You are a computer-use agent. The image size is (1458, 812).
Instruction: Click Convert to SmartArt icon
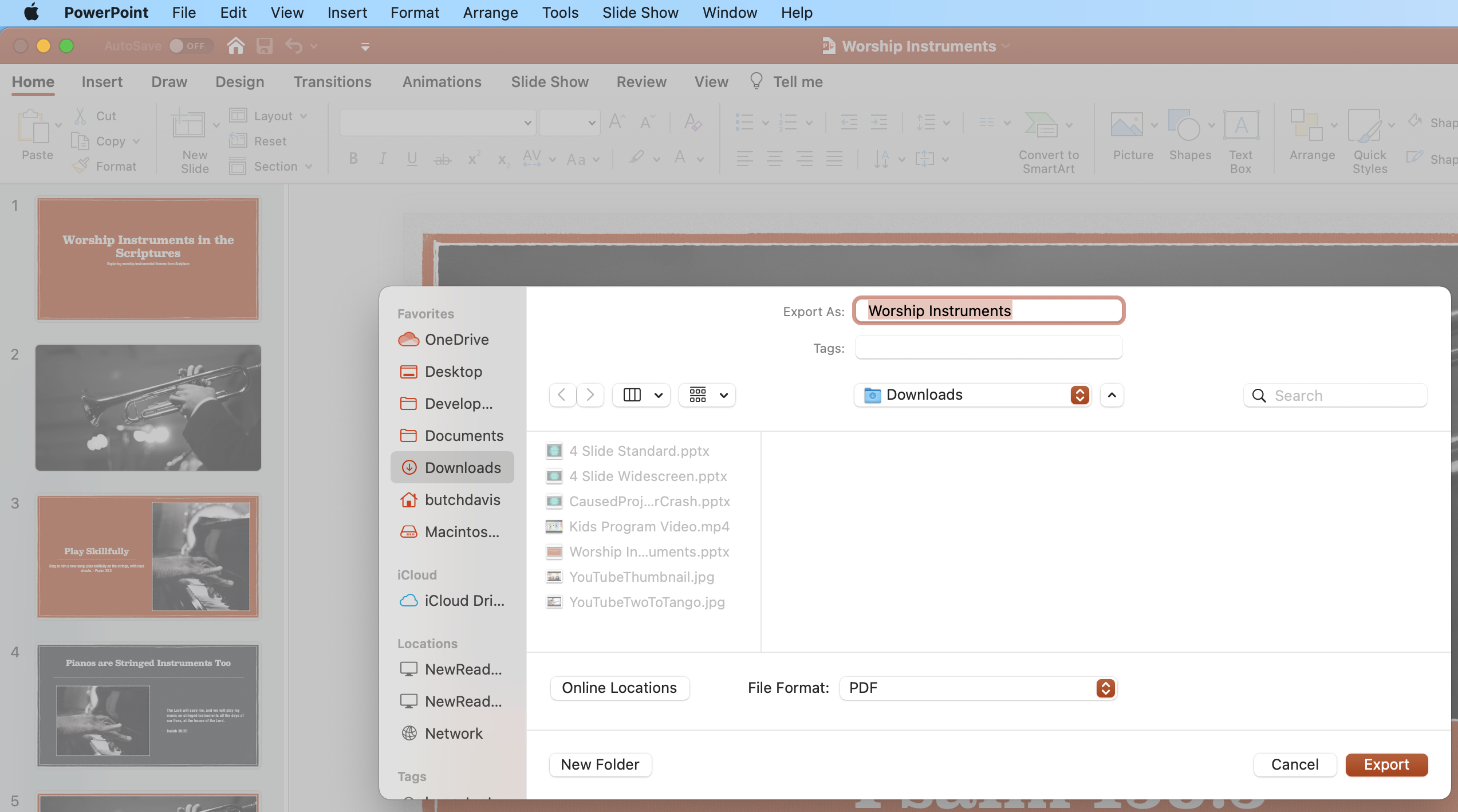point(1041,125)
